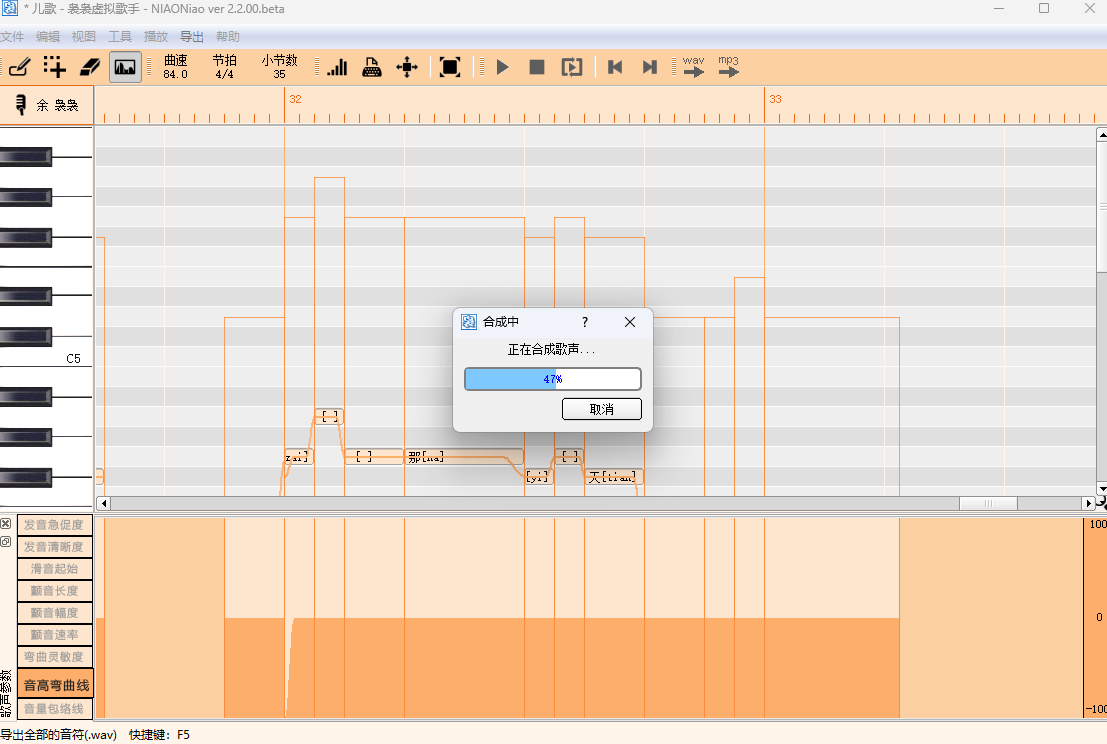
Task: Close the parameter panel with X icon
Action: [x=6, y=524]
